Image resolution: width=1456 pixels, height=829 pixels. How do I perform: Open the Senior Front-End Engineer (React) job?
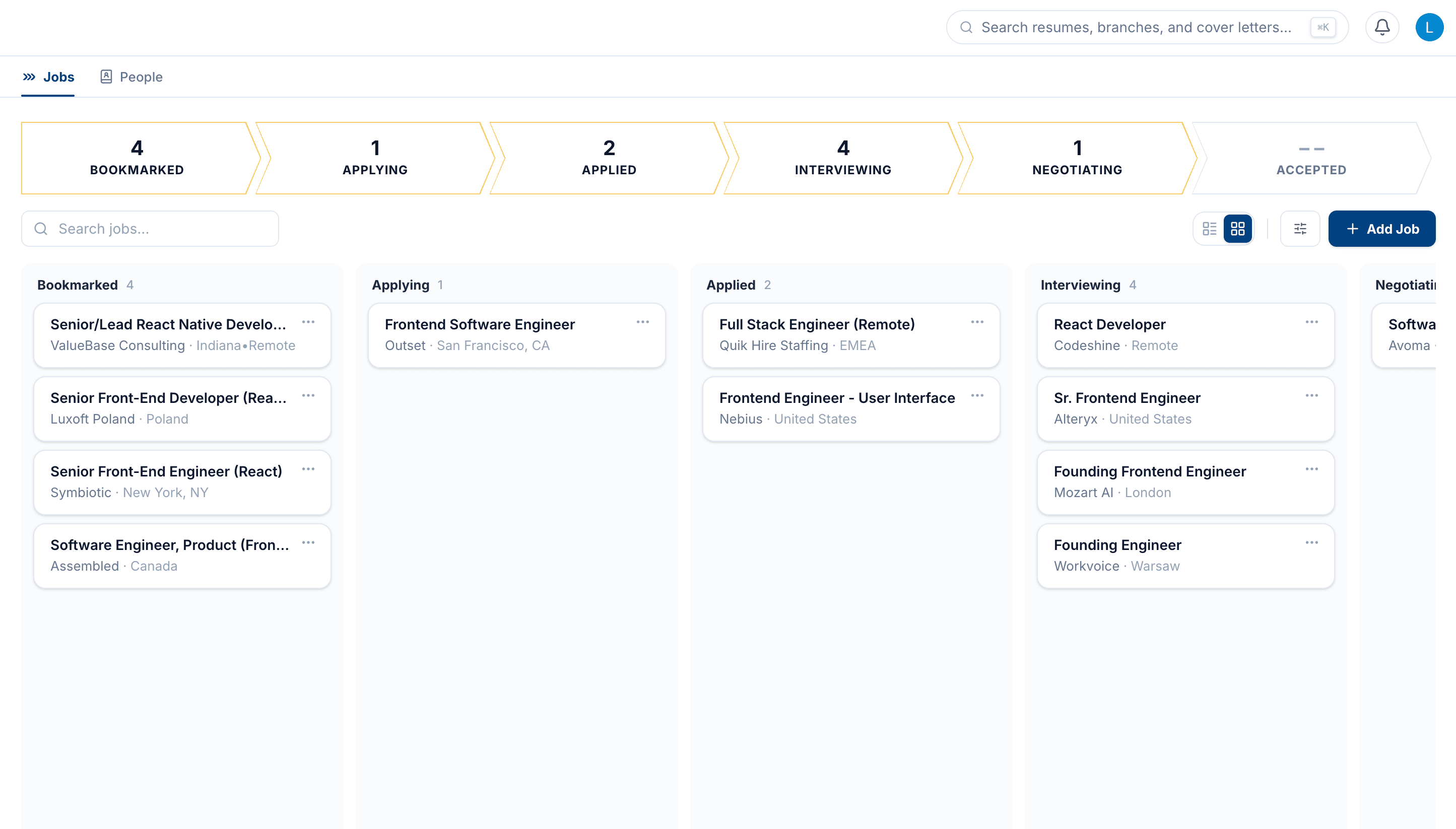click(182, 482)
